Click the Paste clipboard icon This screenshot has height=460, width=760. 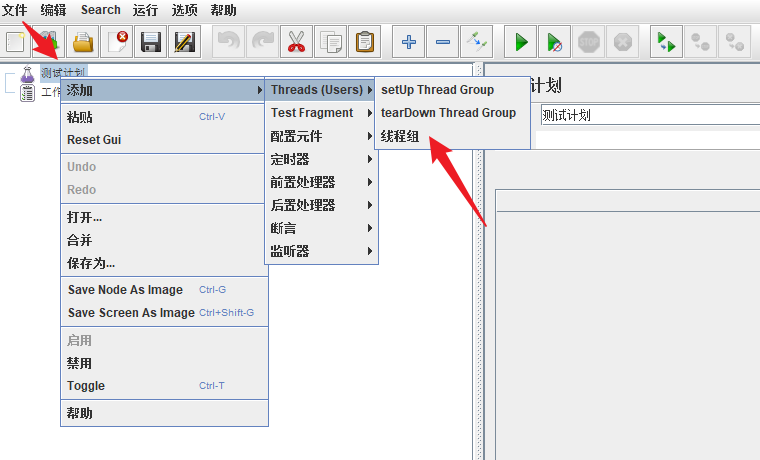[365, 42]
